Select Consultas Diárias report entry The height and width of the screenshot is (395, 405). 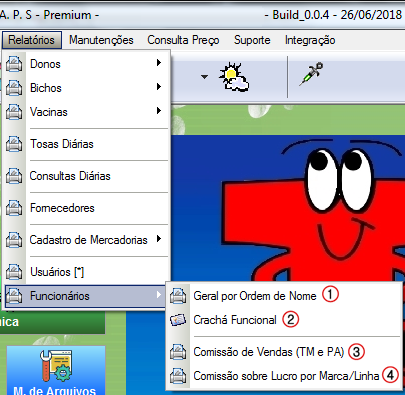[86, 176]
